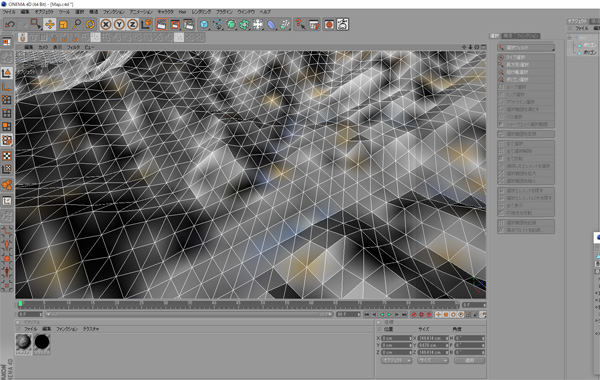Render the active view with the clapperboard icon
The width and height of the screenshot is (600, 380).
[x=161, y=24]
